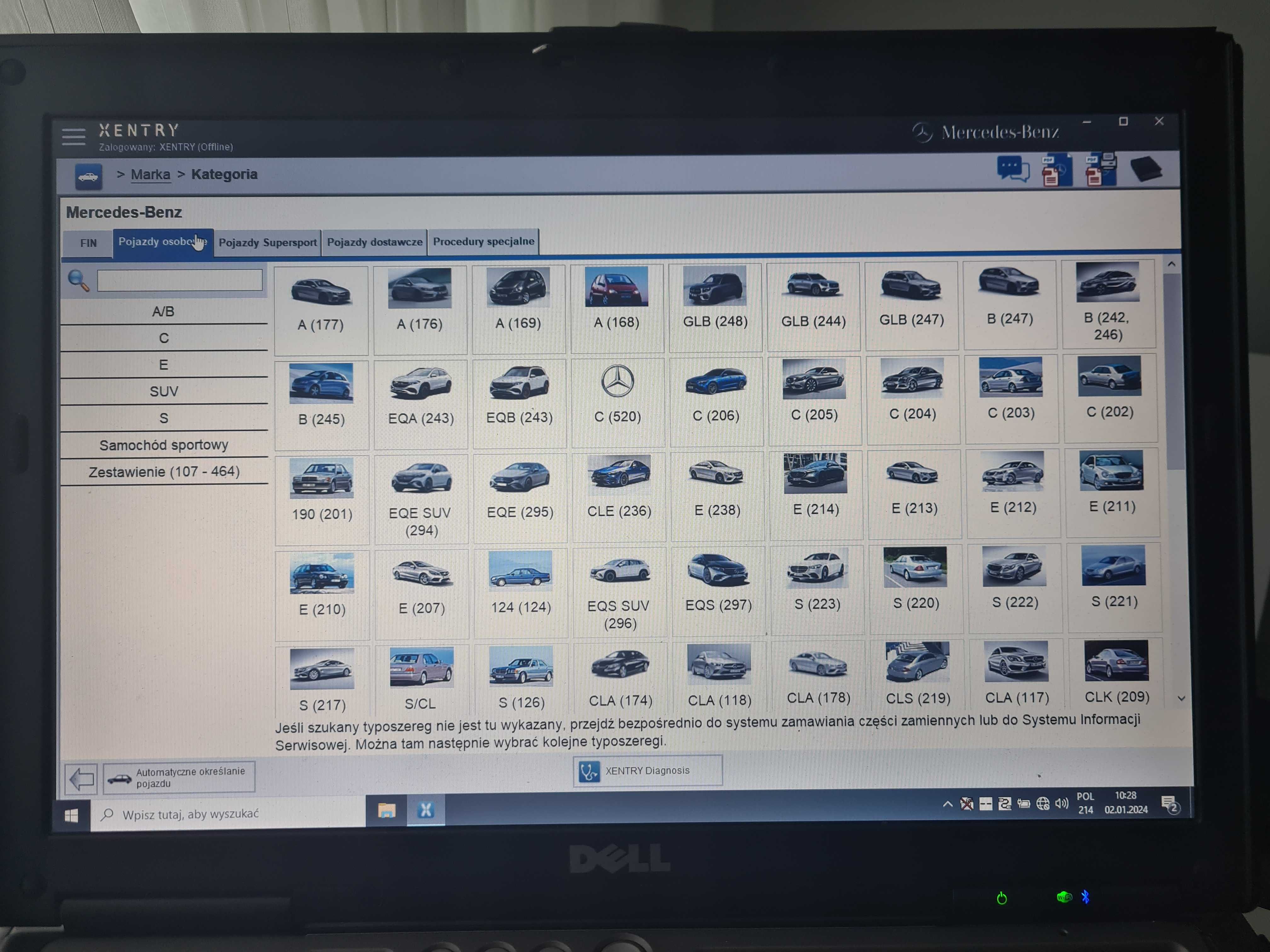Image resolution: width=1270 pixels, height=952 pixels.
Task: Open the EQE SUV (294) tile
Action: pyautogui.click(x=421, y=499)
